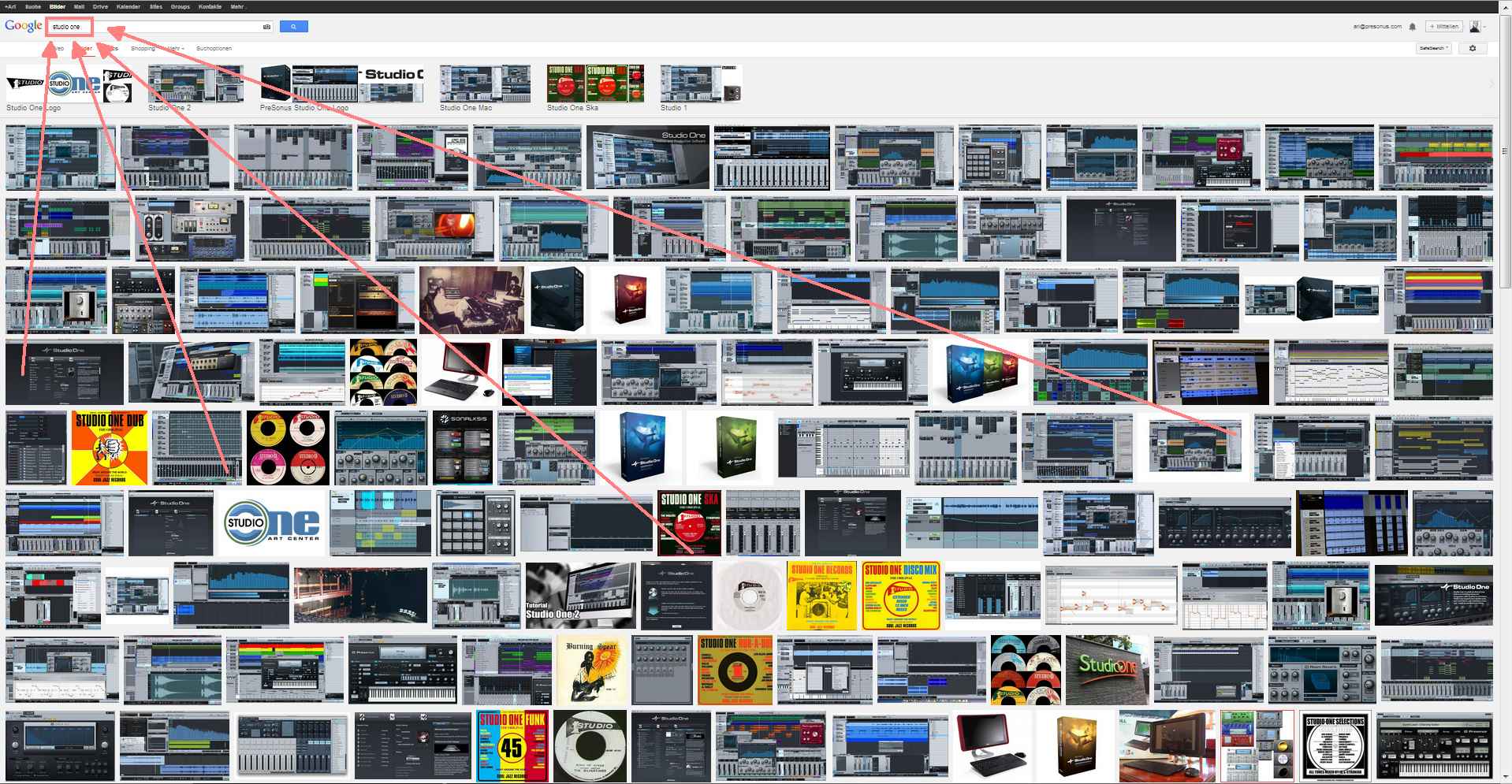Open the SafeSearch dropdown
This screenshot has width=1512, height=784.
pos(1432,48)
